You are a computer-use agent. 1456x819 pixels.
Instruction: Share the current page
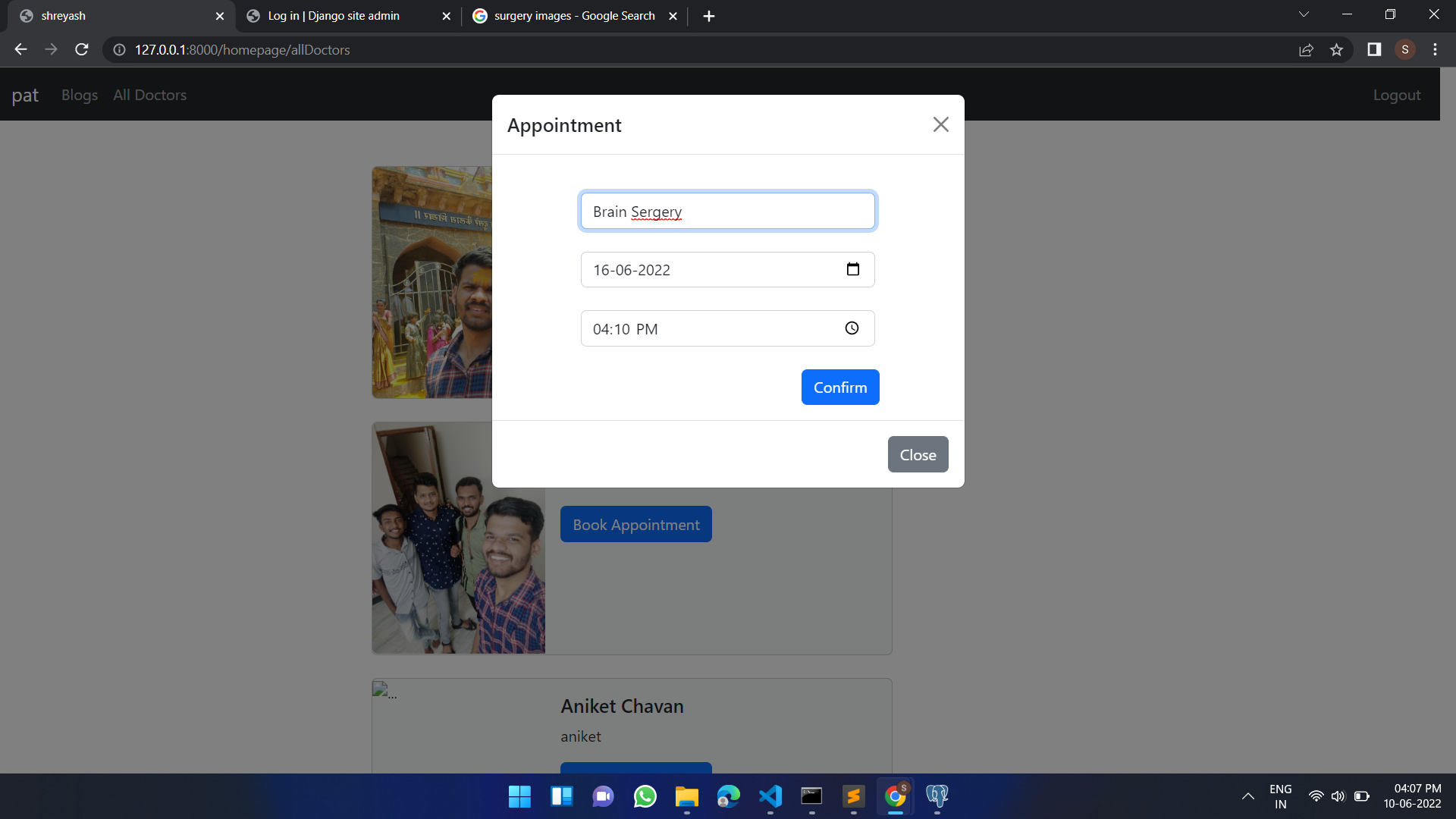coord(1306,49)
